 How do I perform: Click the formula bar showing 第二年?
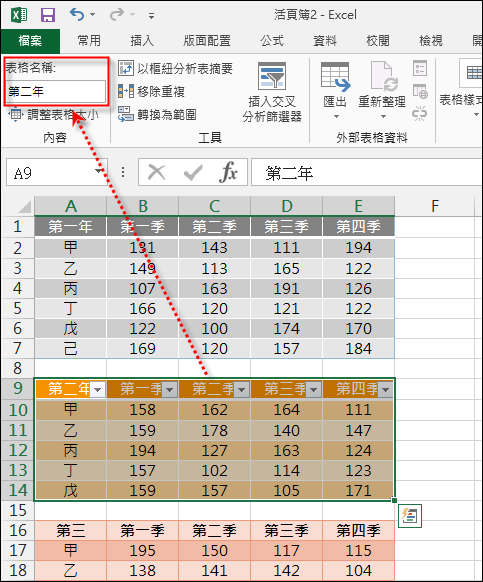[x=367, y=173]
